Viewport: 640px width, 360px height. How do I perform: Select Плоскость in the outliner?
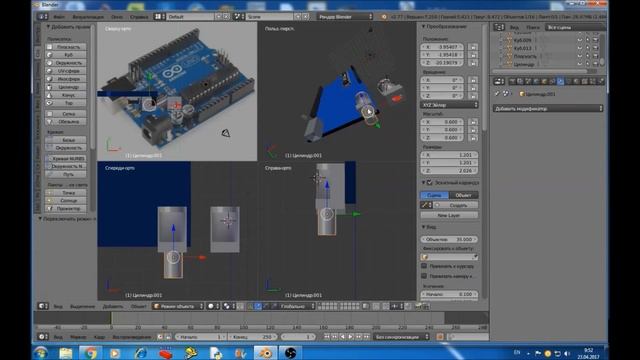525,56
